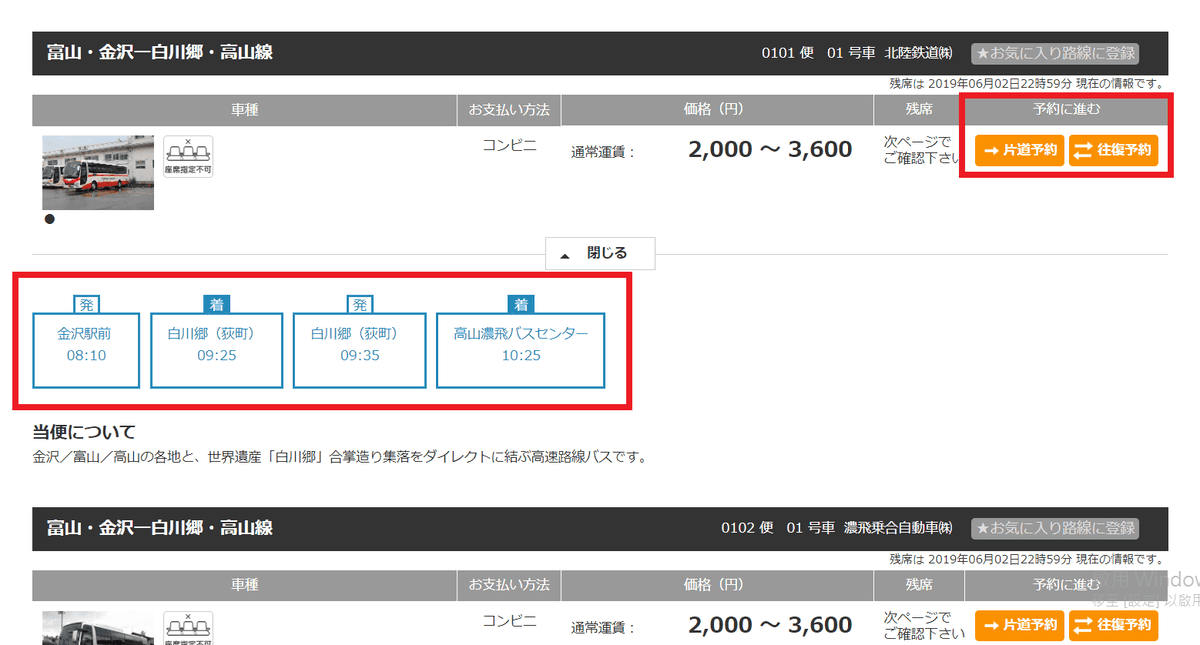Open the bus photo thumbnail for service 0102
Screen dimensions: 1200x645
click(x=98, y=631)
